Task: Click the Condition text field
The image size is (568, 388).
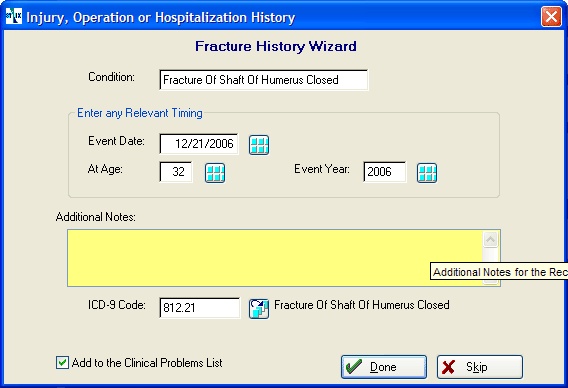Action: pyautogui.click(x=264, y=80)
